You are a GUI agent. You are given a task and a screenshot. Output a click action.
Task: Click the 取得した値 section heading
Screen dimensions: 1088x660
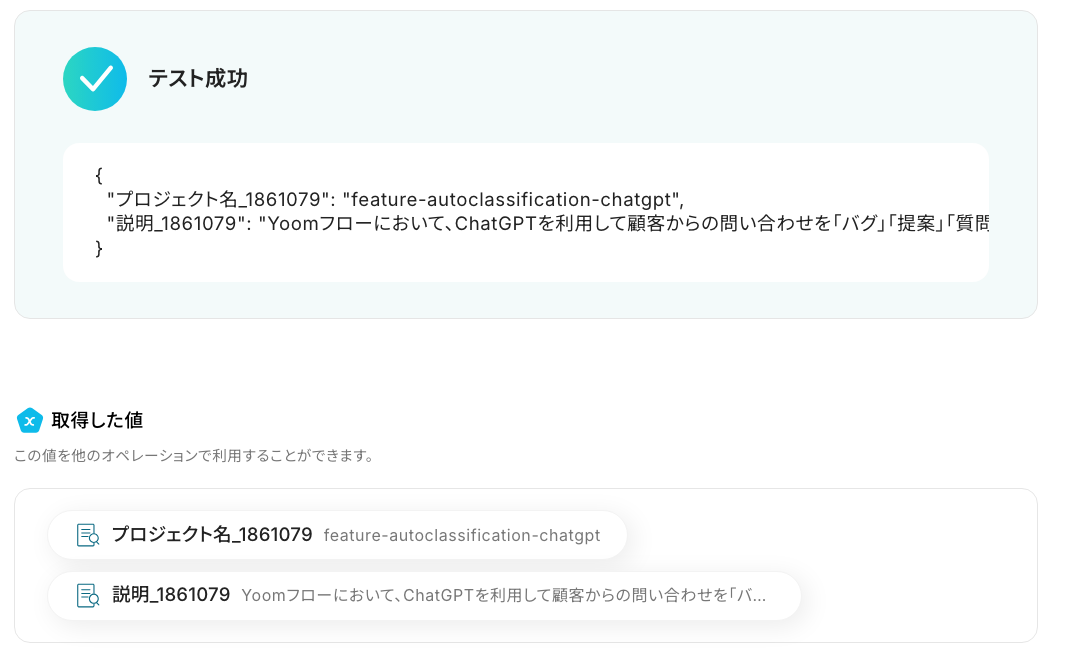(x=97, y=421)
